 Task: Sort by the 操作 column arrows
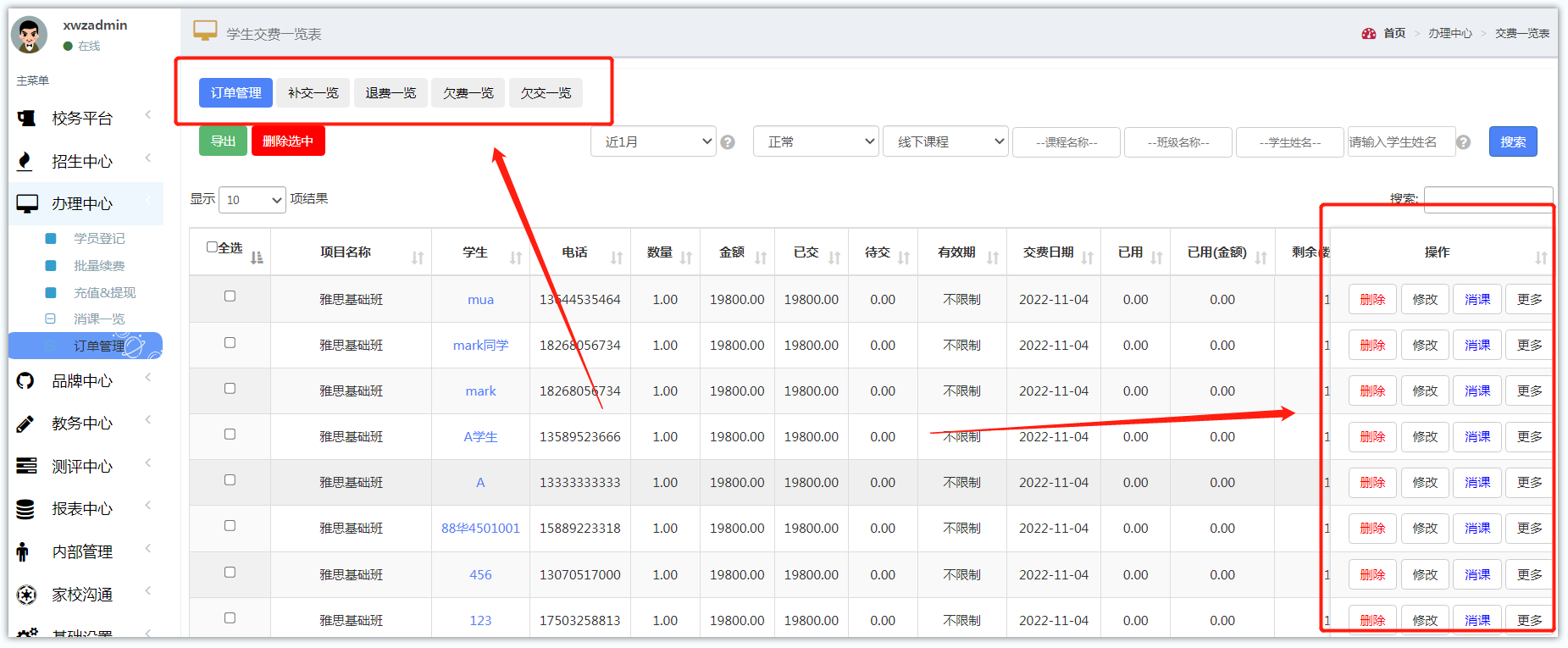1541,258
